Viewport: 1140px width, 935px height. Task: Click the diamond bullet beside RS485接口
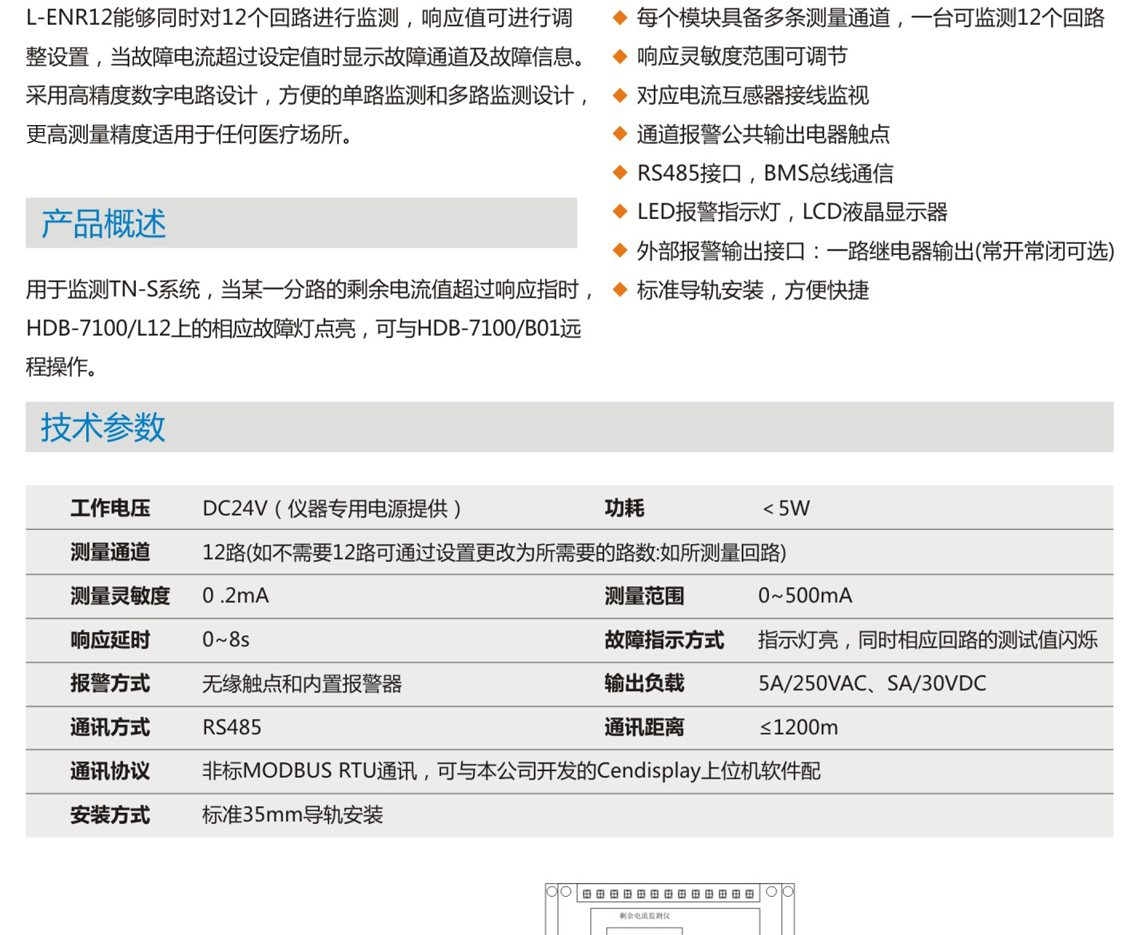coord(620,173)
